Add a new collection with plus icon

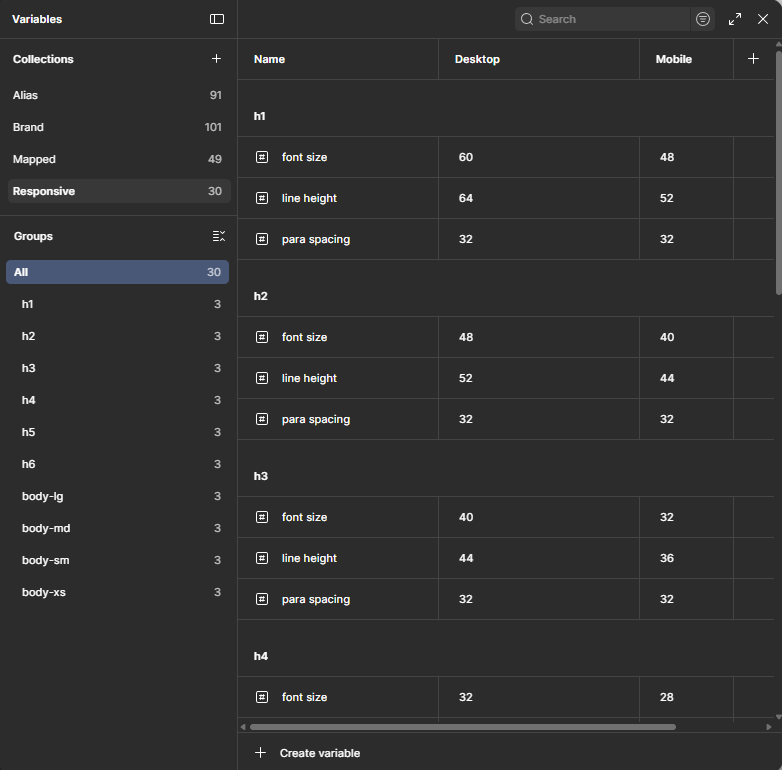point(216,58)
